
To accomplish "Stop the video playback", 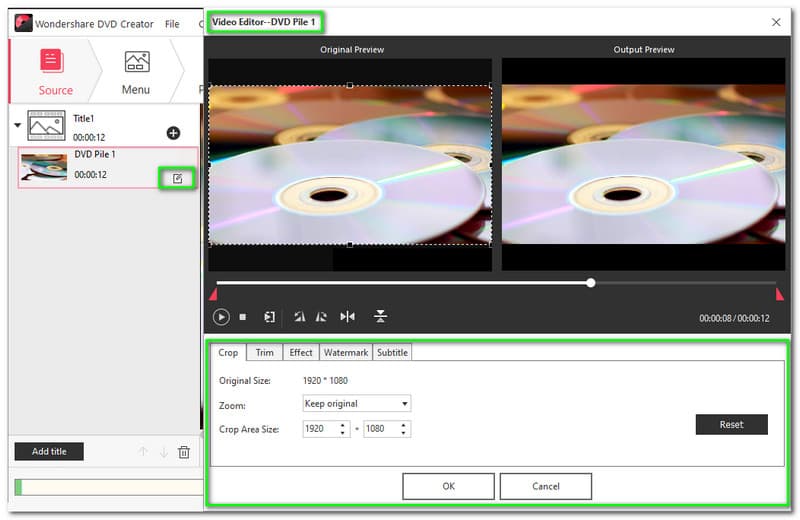I will (x=243, y=317).
